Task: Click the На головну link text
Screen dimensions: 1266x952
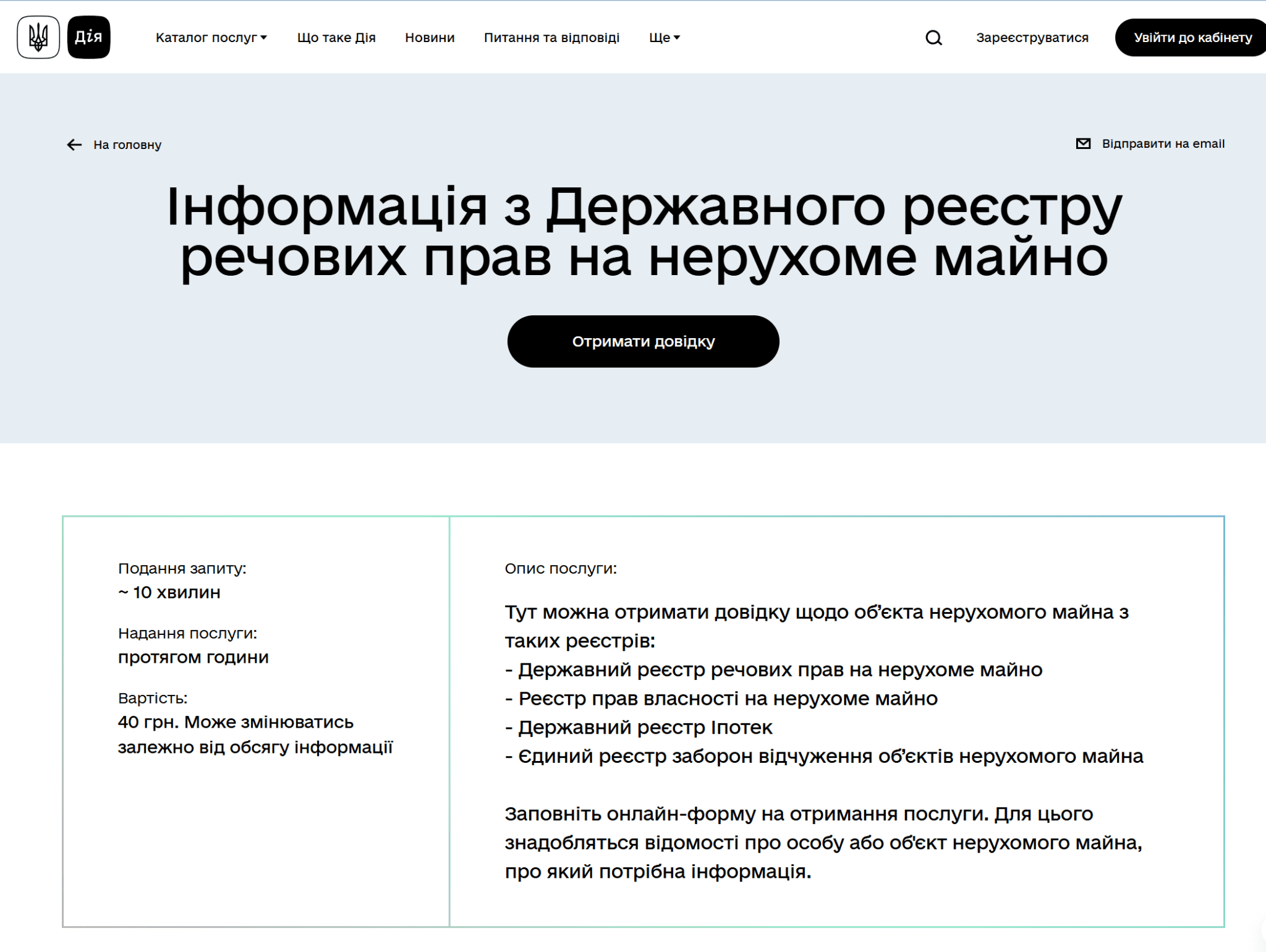Action: point(127,145)
